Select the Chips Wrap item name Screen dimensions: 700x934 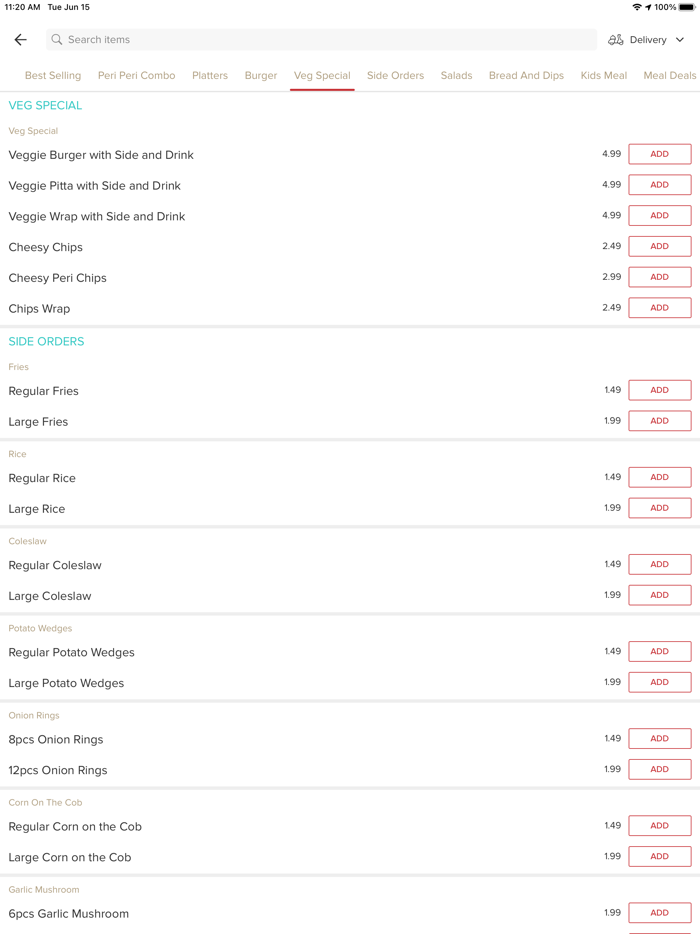click(x=40, y=309)
